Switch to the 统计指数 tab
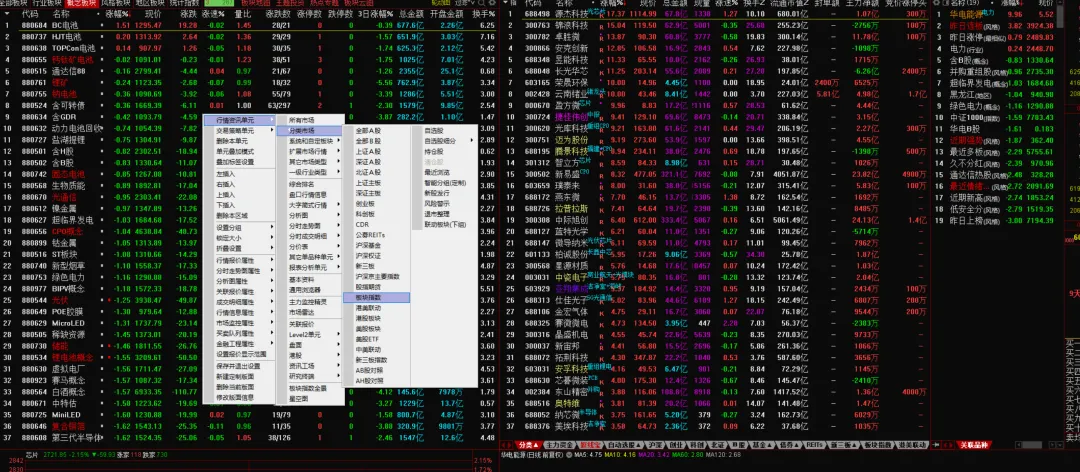Screen dimensions: 1080x472 [184, 3]
